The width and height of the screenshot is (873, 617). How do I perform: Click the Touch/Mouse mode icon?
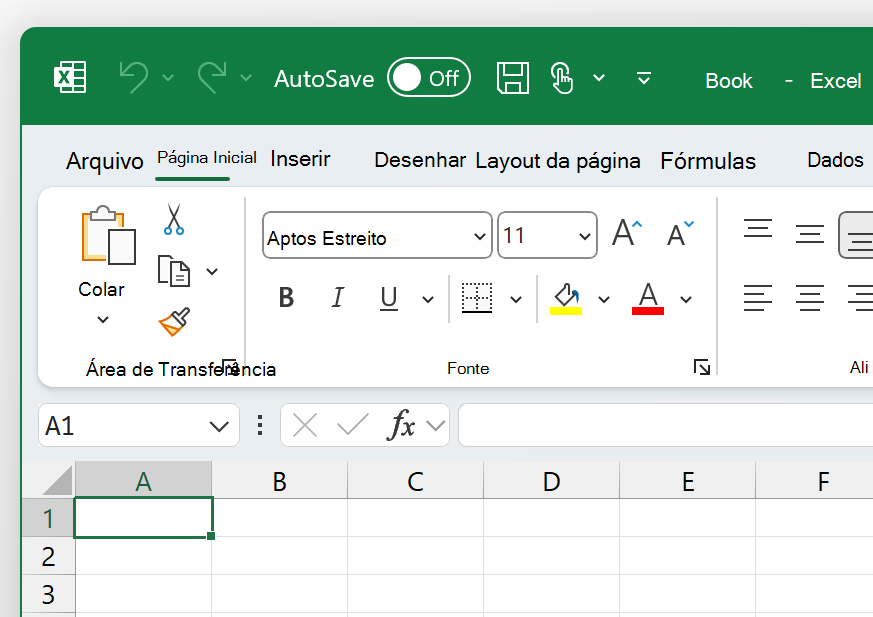pyautogui.click(x=561, y=77)
